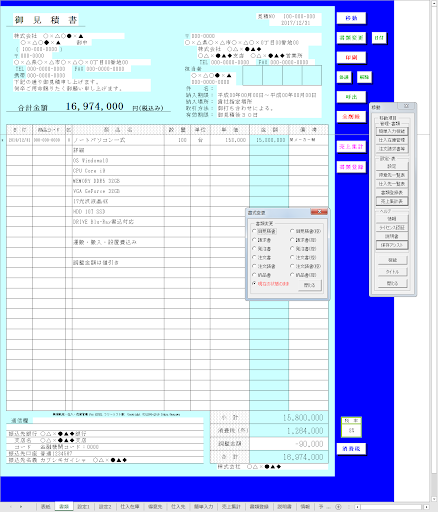Viewport: 438px width, 512px height.
Task: Close the 移動 panel with its X
Action: [x=406, y=106]
